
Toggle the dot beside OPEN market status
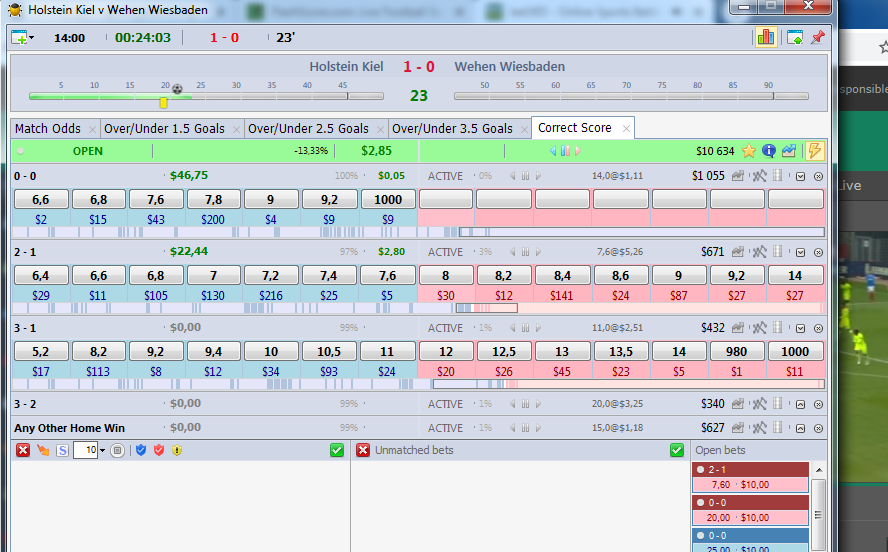(20, 151)
